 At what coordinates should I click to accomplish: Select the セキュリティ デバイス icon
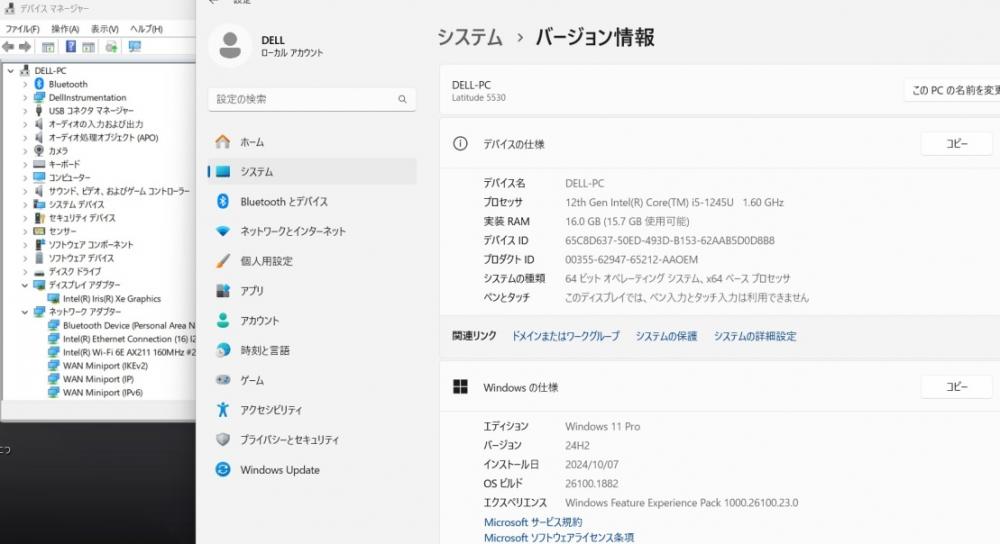pos(39,218)
